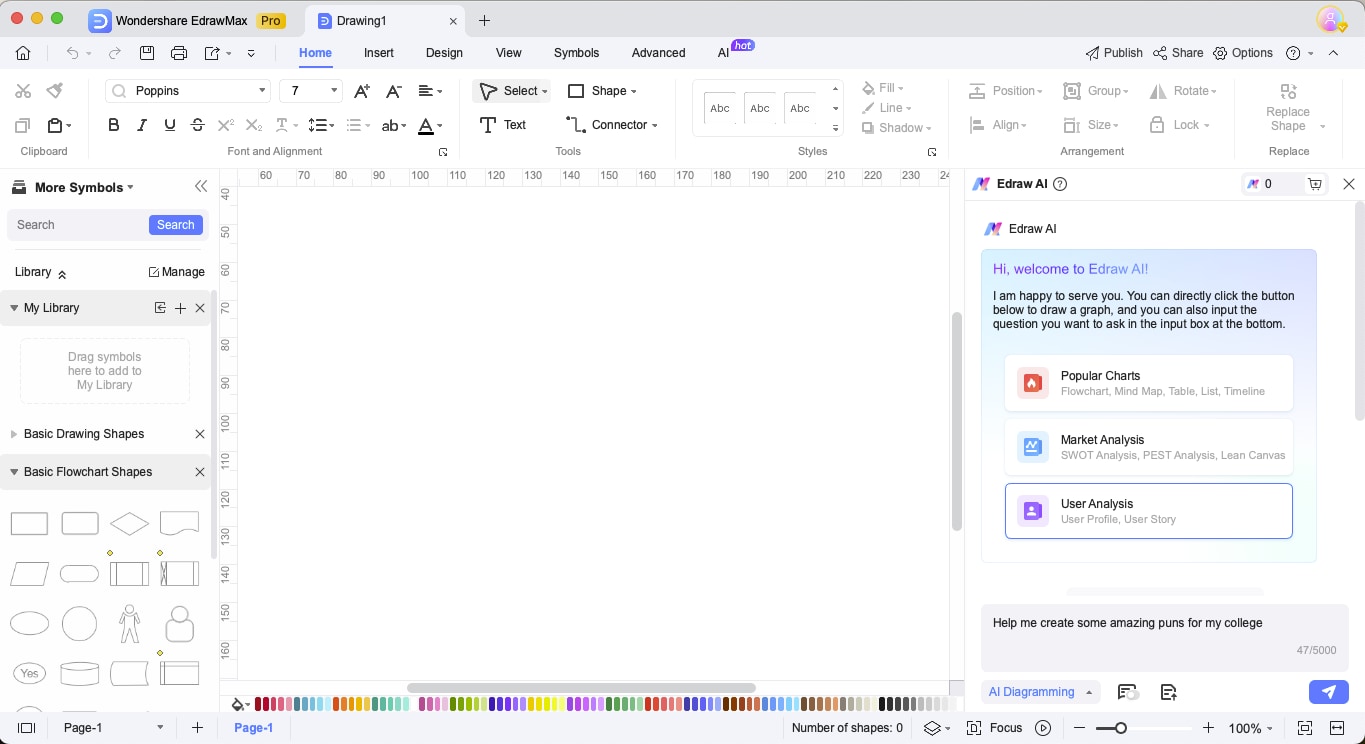1365x744 pixels.
Task: Toggle Strikethrough formatting
Action: click(198, 125)
